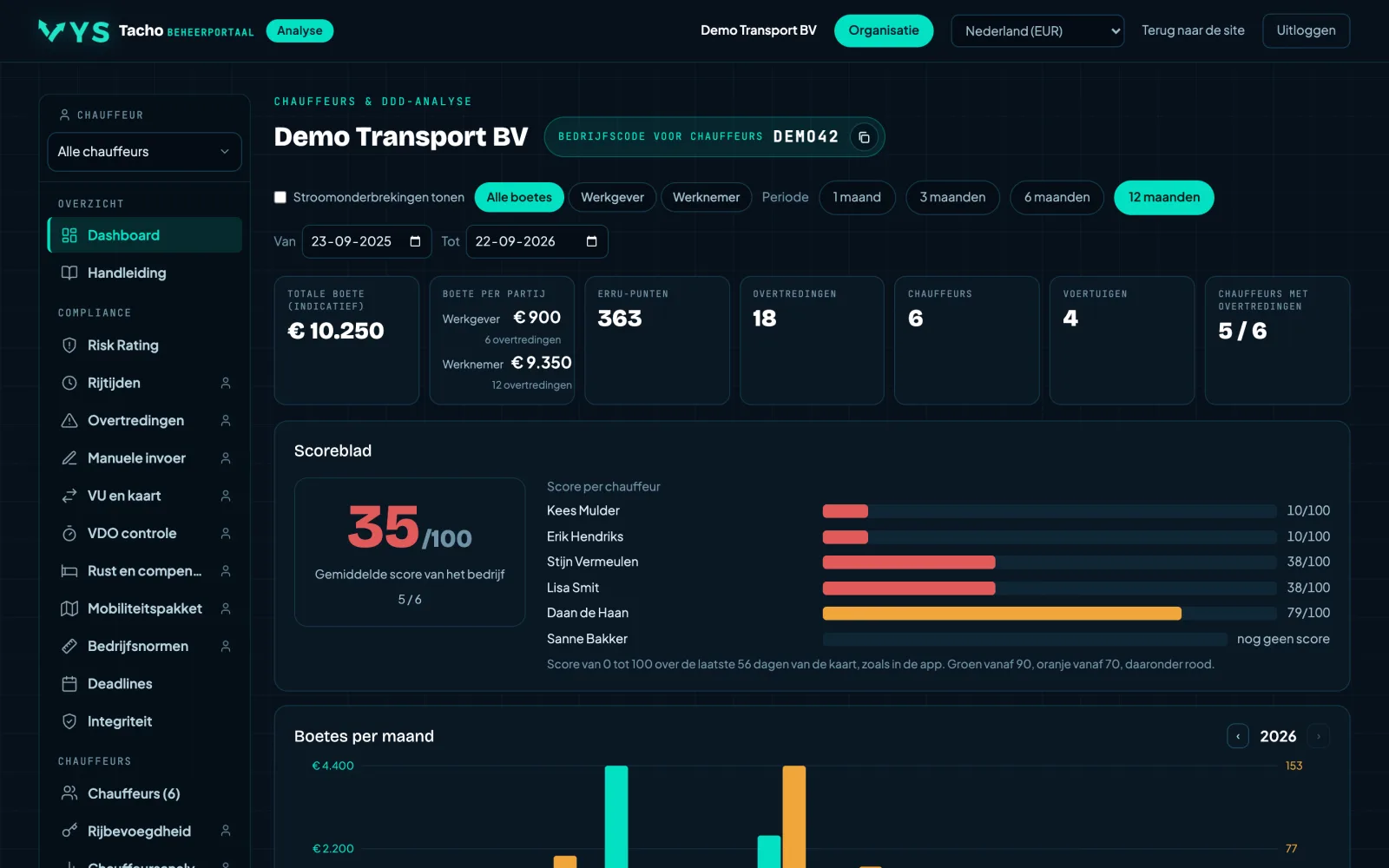
Task: Click Daan de Haan's orange score bar
Action: click(1002, 614)
